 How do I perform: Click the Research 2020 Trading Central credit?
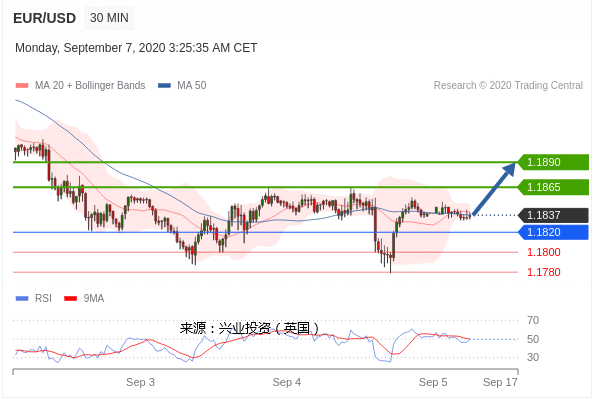tap(508, 85)
